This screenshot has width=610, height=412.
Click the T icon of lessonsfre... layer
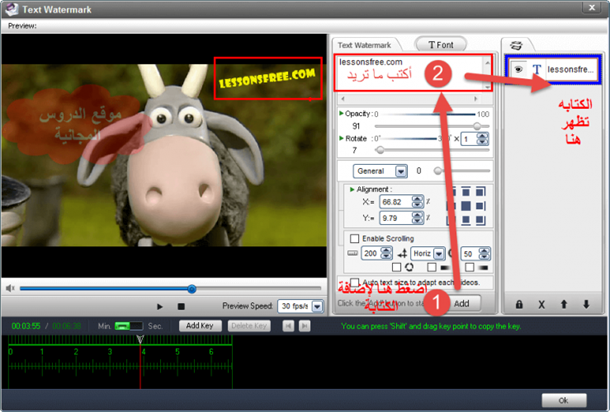click(536, 70)
